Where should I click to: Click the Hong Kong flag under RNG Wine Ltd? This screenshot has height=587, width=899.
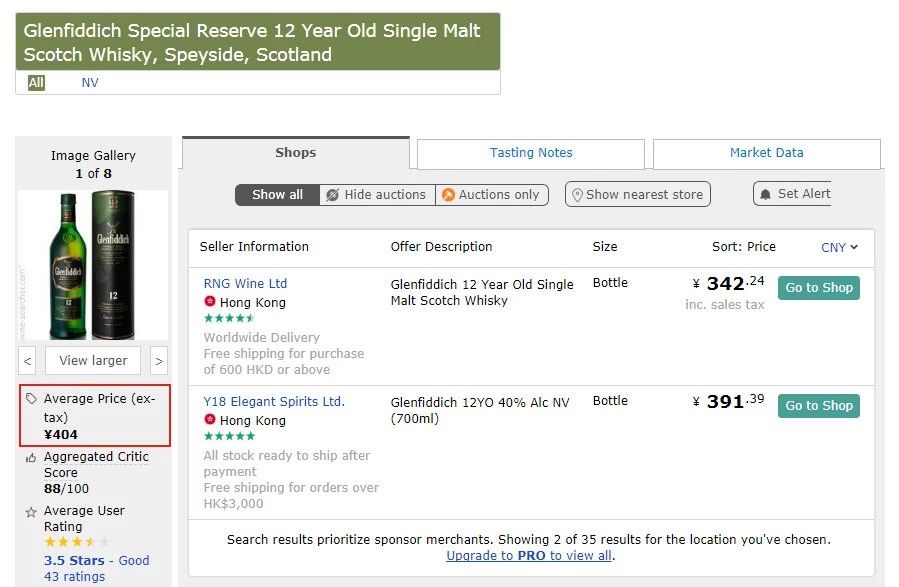coord(210,302)
